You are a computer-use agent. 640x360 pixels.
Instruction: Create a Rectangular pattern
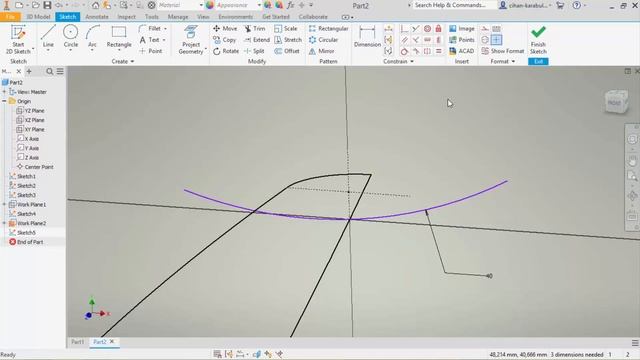click(329, 29)
